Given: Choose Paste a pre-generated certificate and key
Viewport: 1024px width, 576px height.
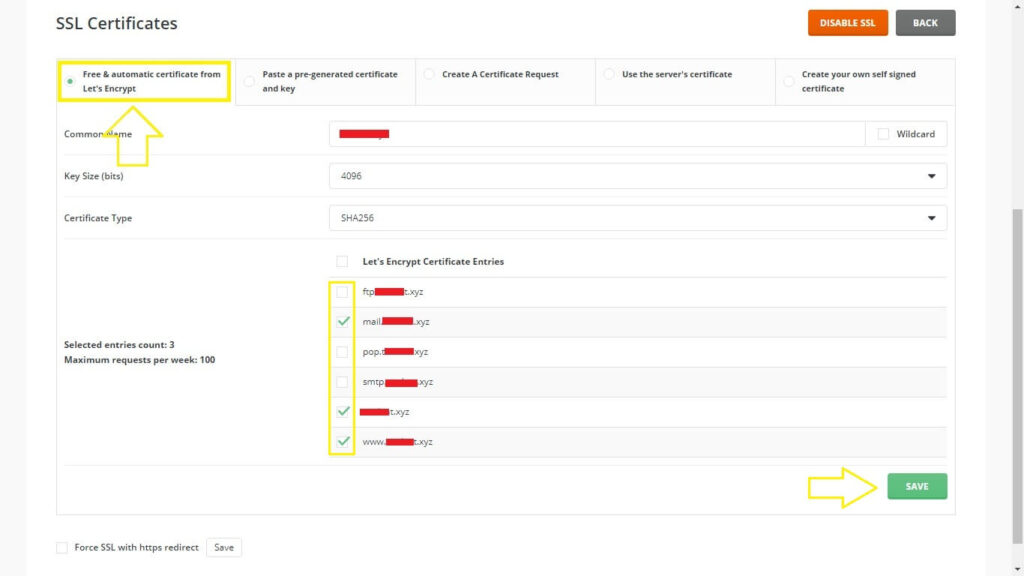Looking at the screenshot, I should point(249,81).
